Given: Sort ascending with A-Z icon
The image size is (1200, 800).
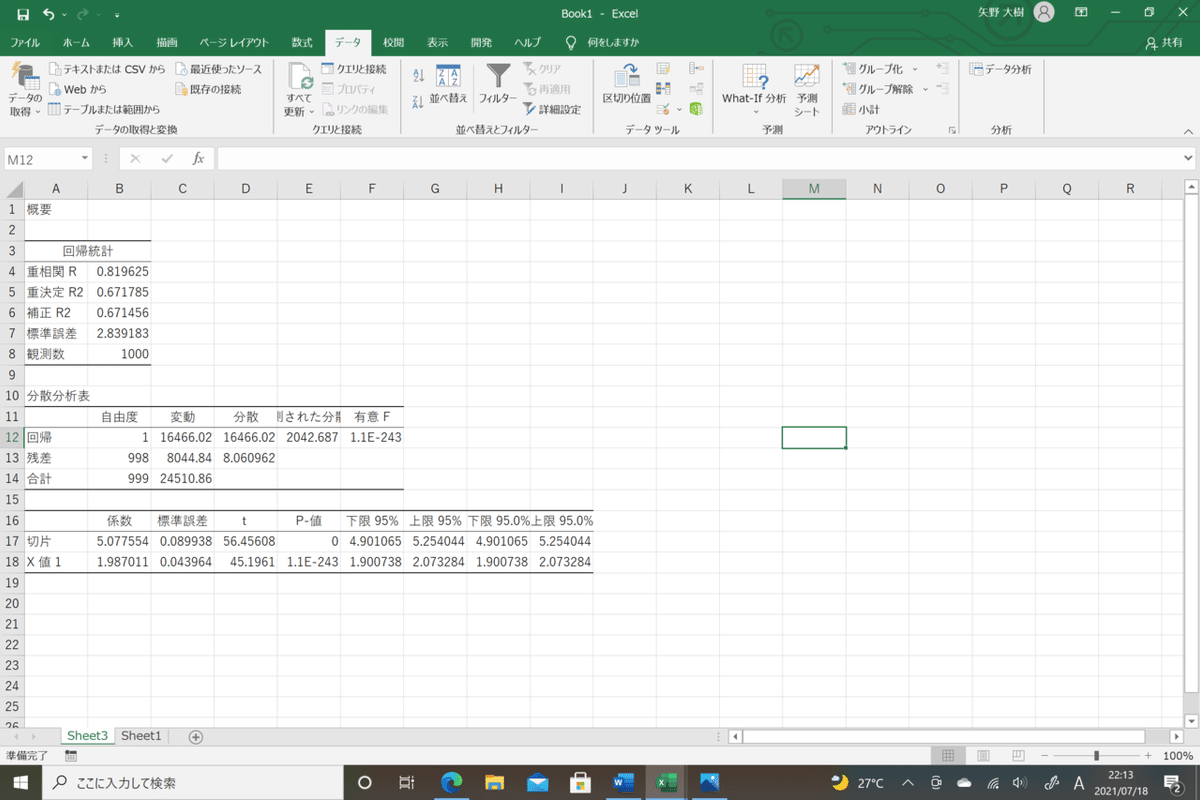Looking at the screenshot, I should click(x=419, y=76).
